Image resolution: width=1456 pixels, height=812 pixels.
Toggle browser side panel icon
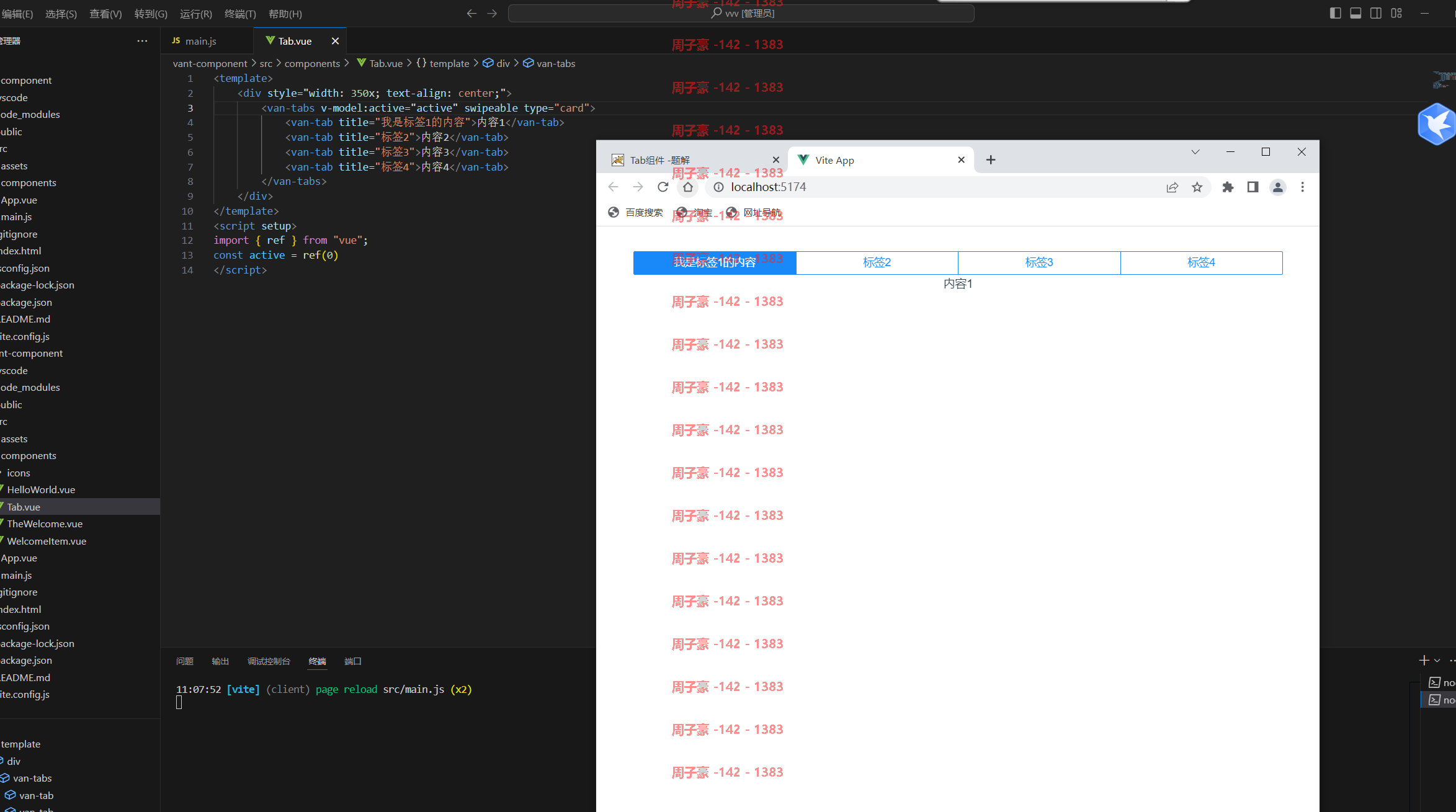tap(1253, 187)
